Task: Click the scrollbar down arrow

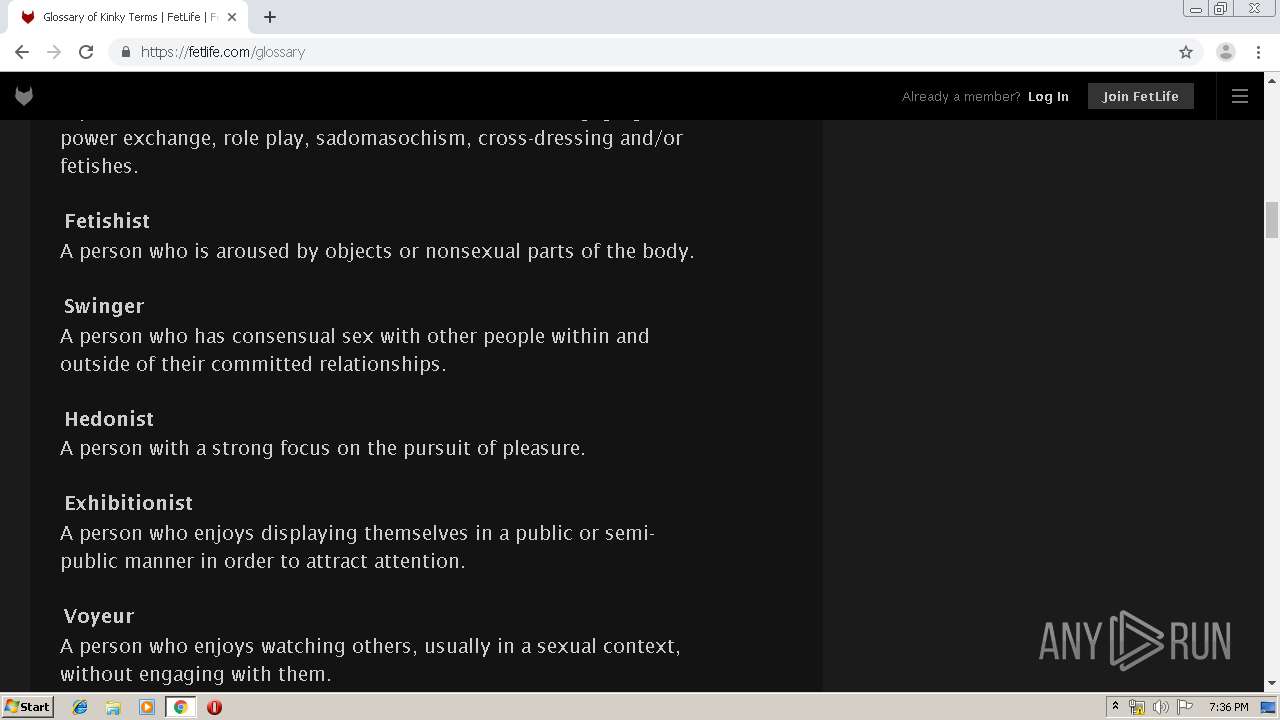Action: point(1272,683)
